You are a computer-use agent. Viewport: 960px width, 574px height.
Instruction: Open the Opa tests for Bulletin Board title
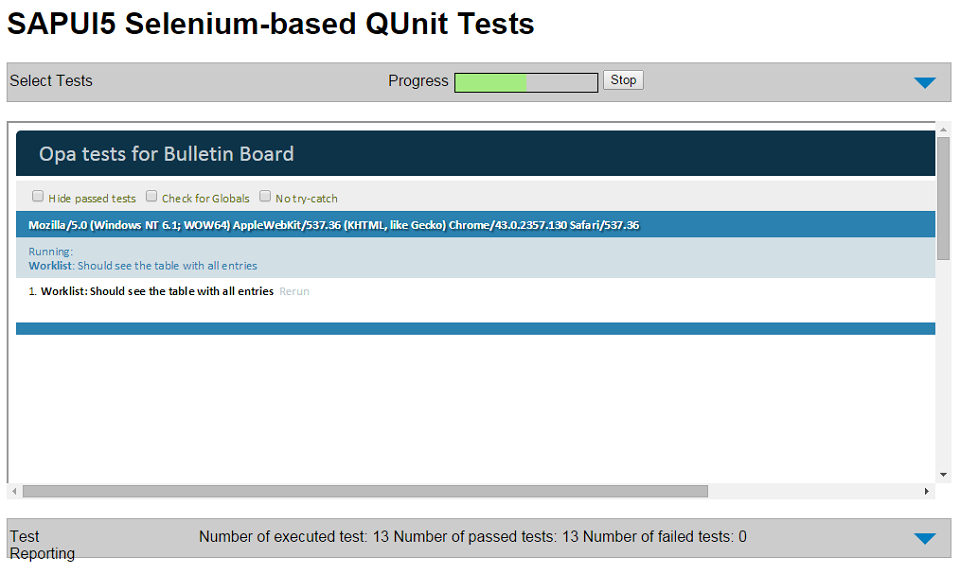pyautogui.click(x=166, y=154)
